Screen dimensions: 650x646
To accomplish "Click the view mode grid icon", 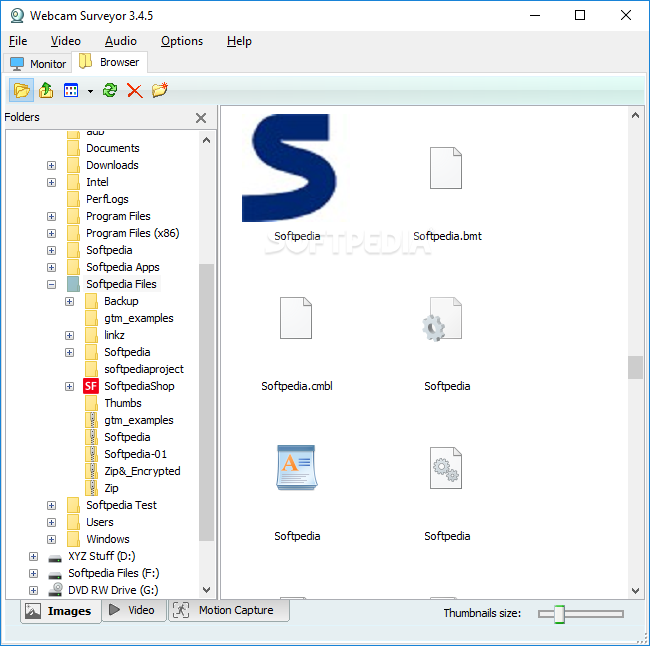I will point(71,90).
